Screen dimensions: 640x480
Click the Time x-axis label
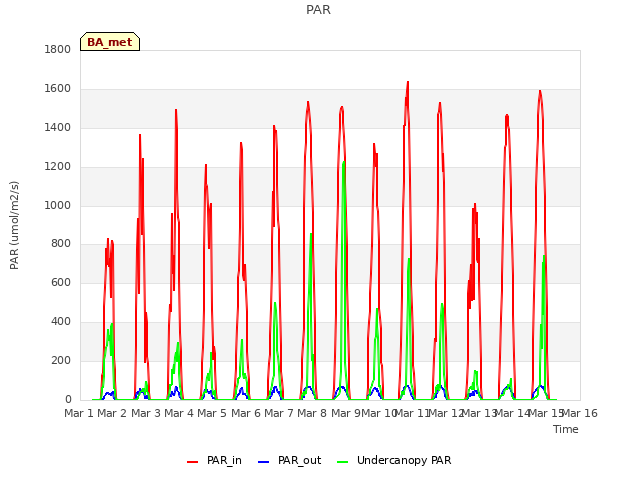pos(566,429)
